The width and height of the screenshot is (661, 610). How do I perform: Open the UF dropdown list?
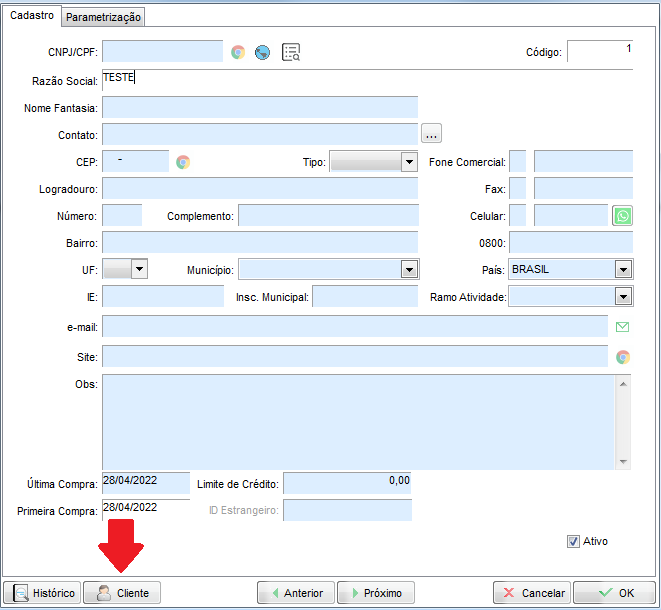pos(139,269)
